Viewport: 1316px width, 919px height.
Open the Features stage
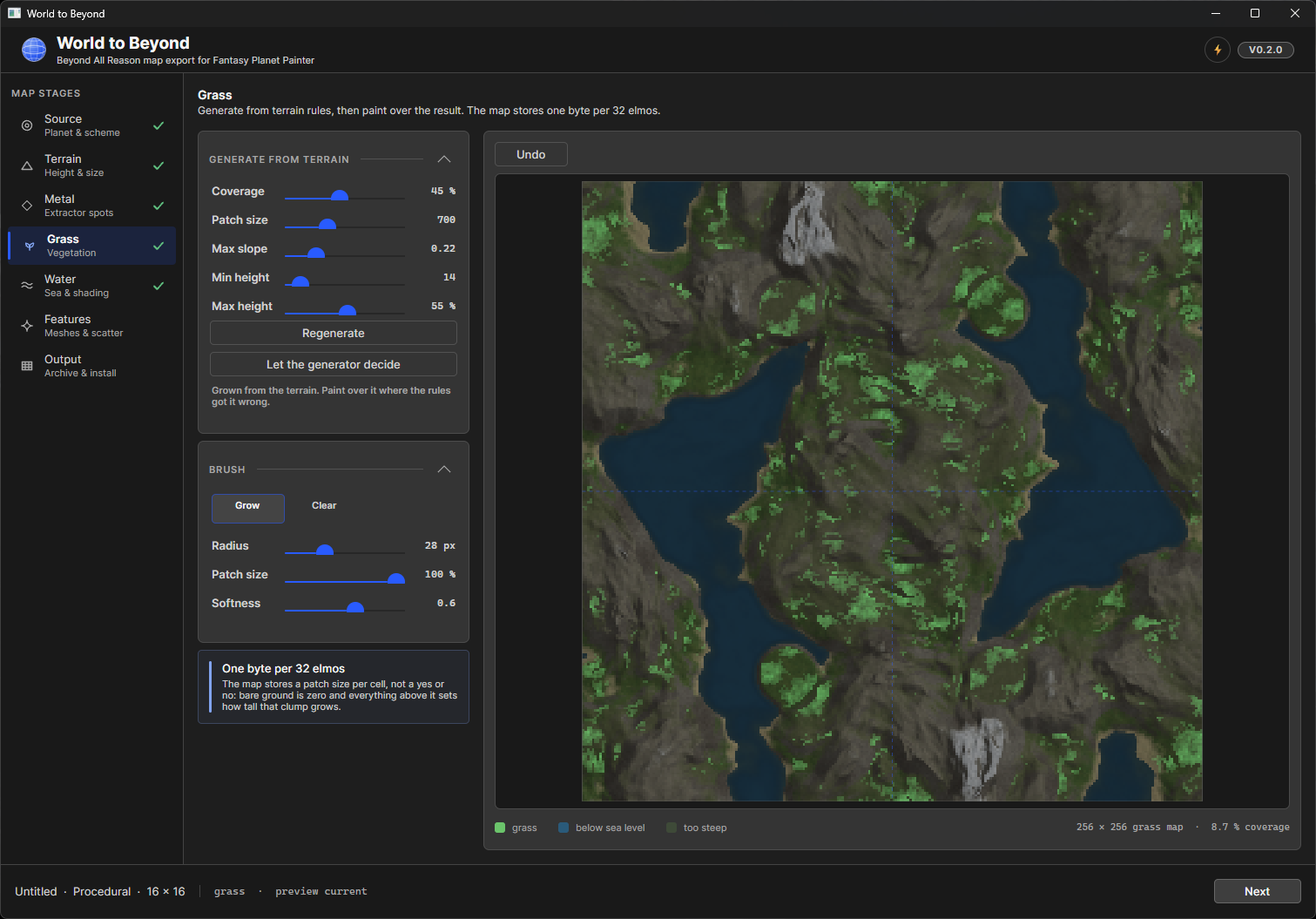(x=92, y=326)
